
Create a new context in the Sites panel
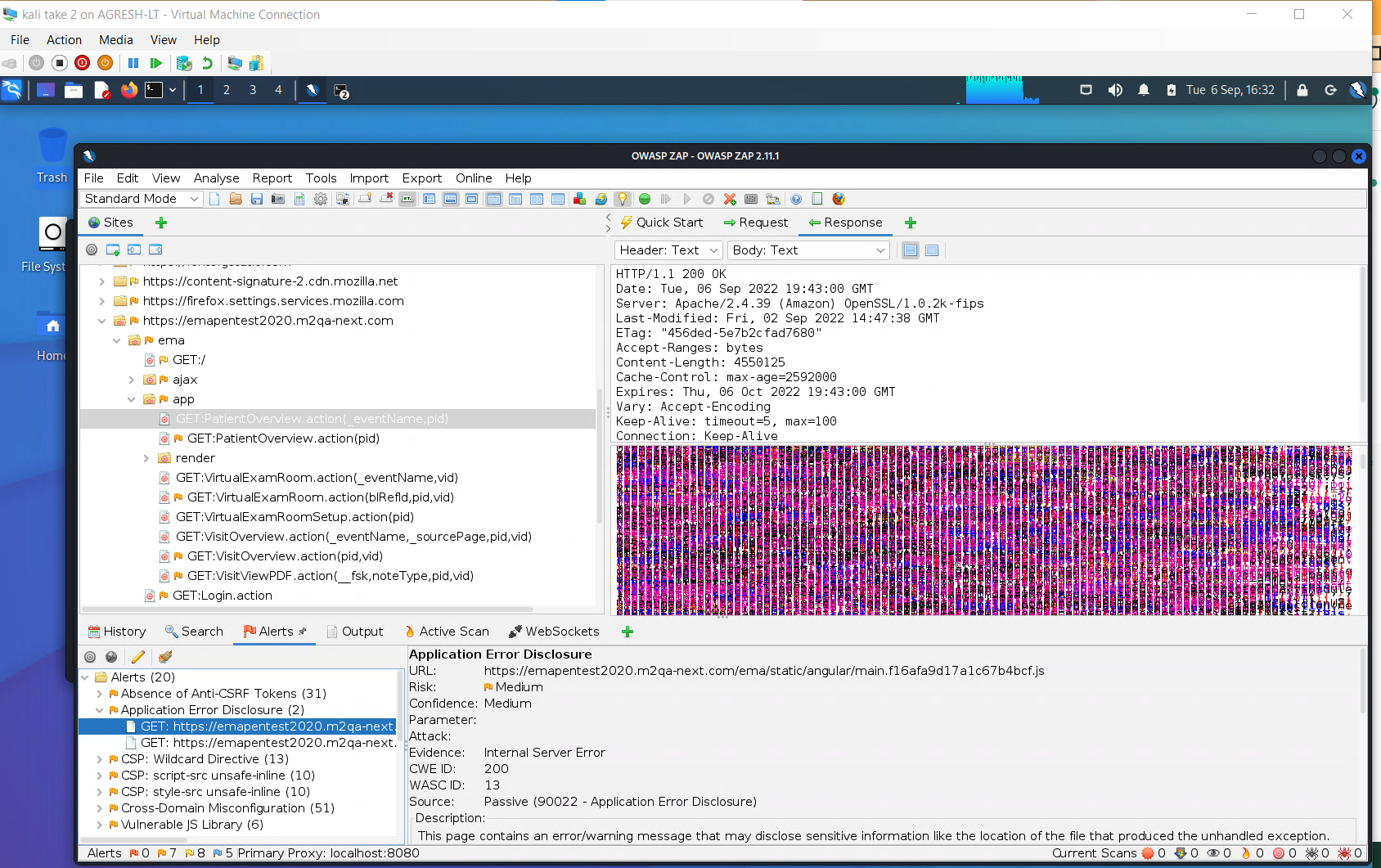pyautogui.click(x=113, y=250)
